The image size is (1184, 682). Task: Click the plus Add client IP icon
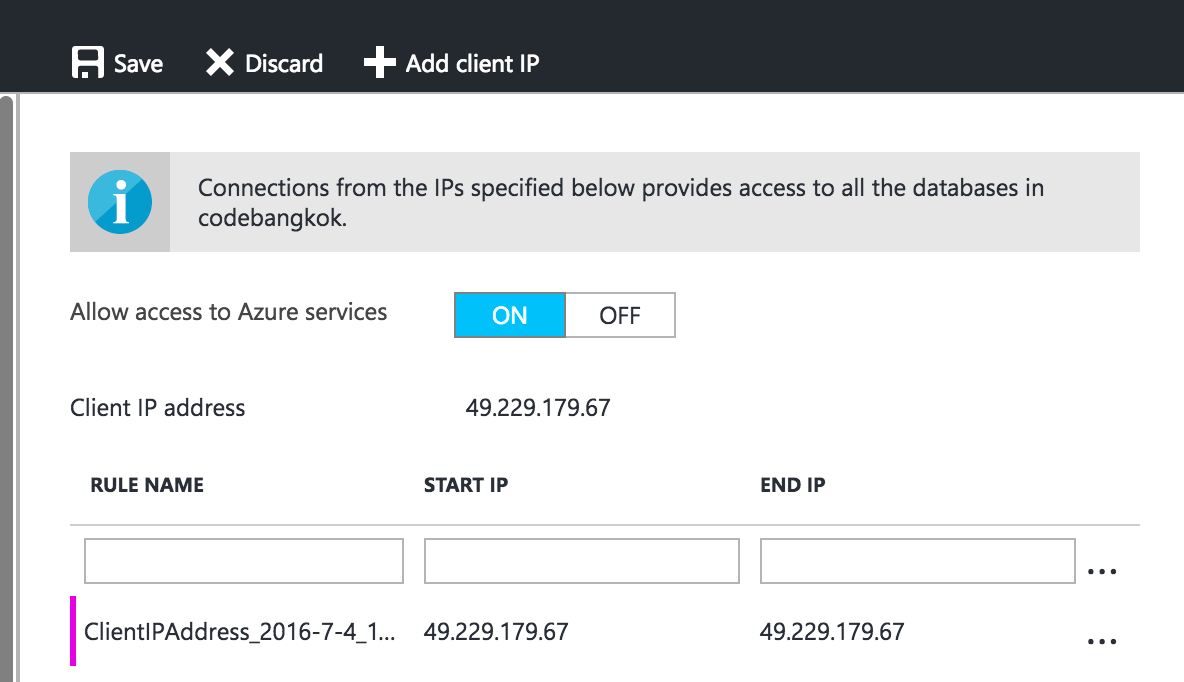378,62
